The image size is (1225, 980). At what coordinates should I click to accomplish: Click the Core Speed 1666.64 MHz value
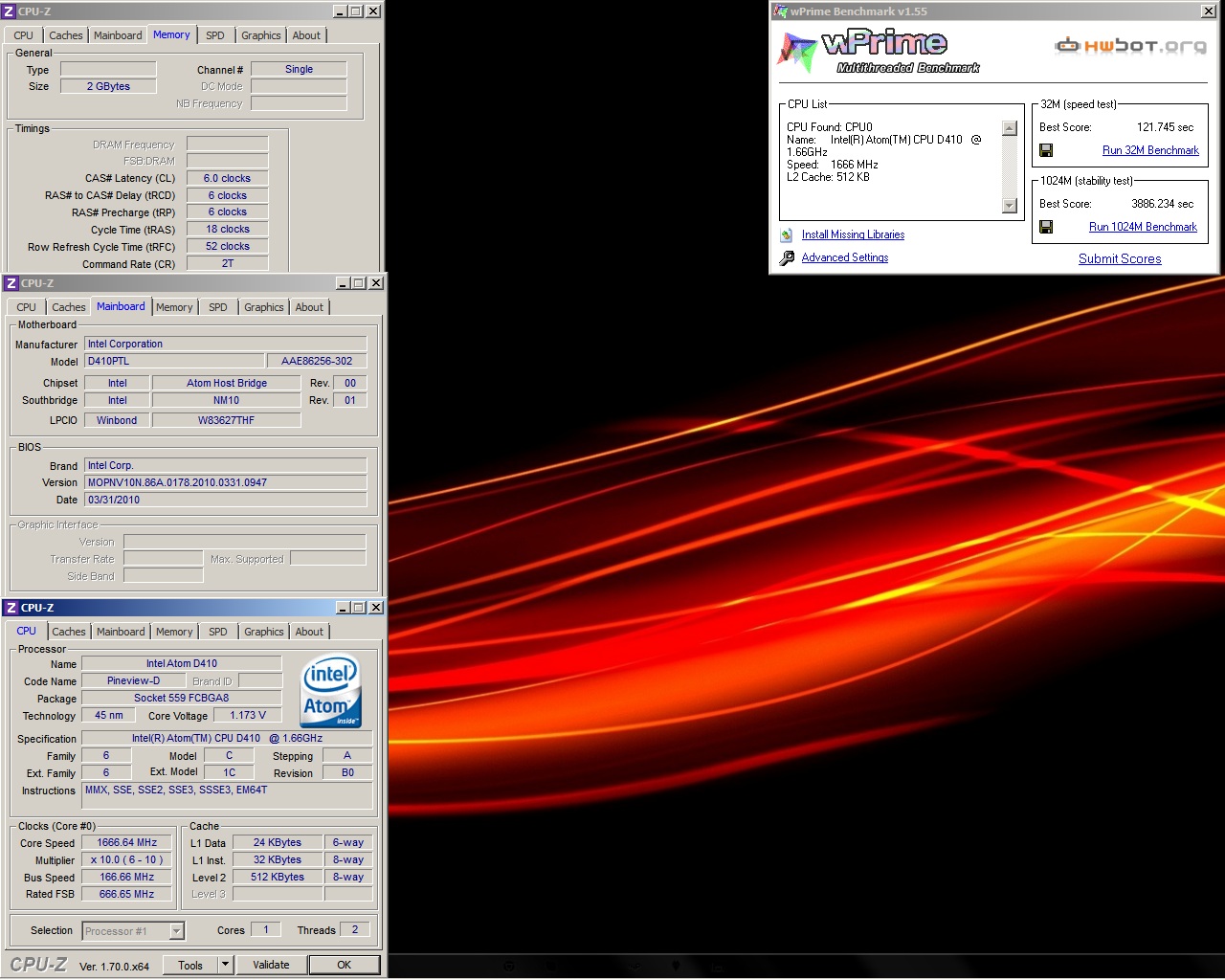click(127, 842)
